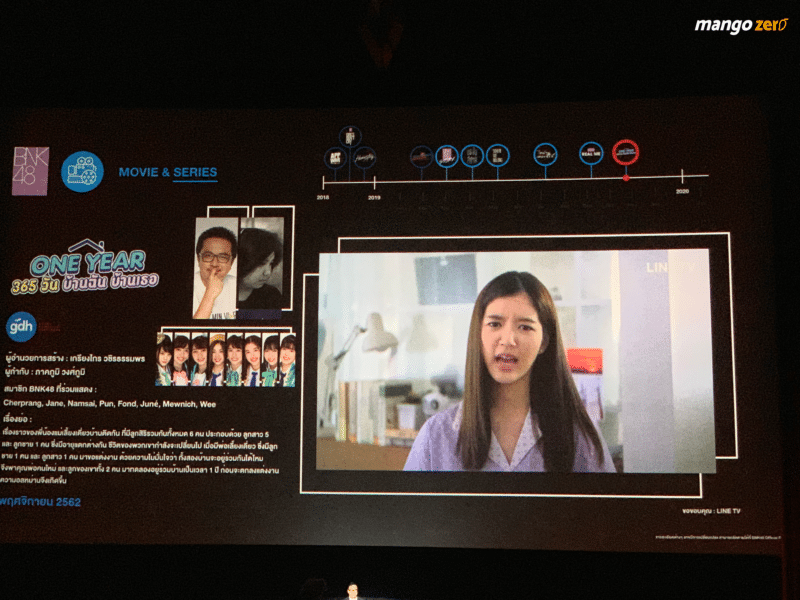Viewport: 800px width, 600px height.
Task: Click the LINE TV credit text
Action: 711,511
